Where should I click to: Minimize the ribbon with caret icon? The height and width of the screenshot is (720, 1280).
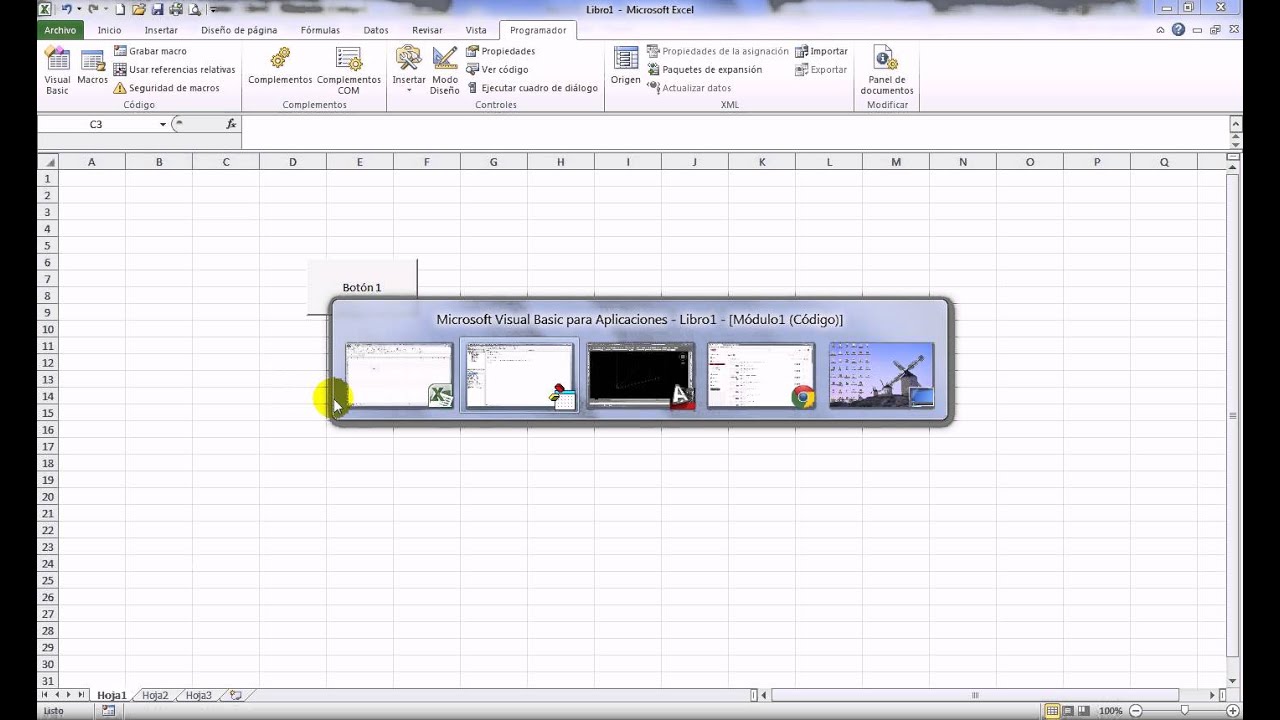tap(1160, 30)
